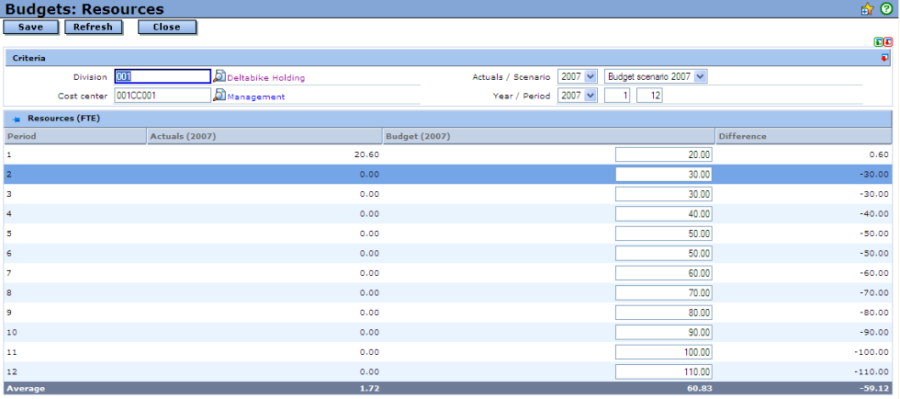Click the Cost center input field
Viewport: 900px width, 399px height.
pos(163,95)
